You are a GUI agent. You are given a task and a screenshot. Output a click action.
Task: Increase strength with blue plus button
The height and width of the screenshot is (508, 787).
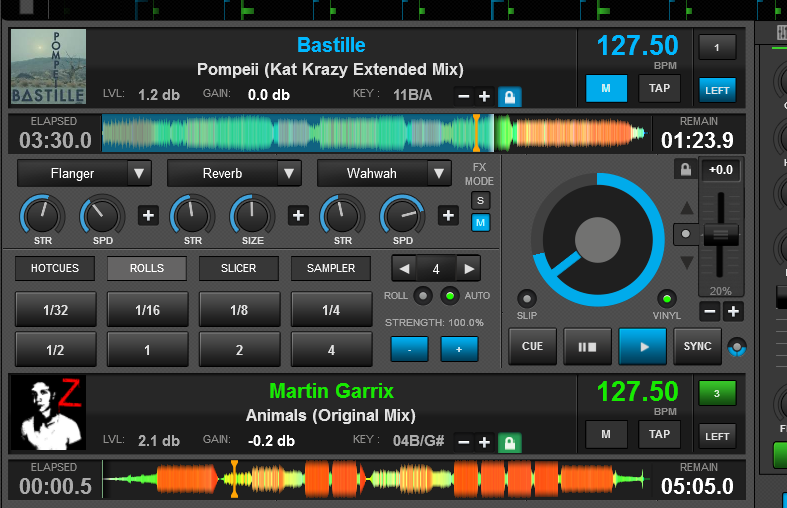(x=459, y=350)
